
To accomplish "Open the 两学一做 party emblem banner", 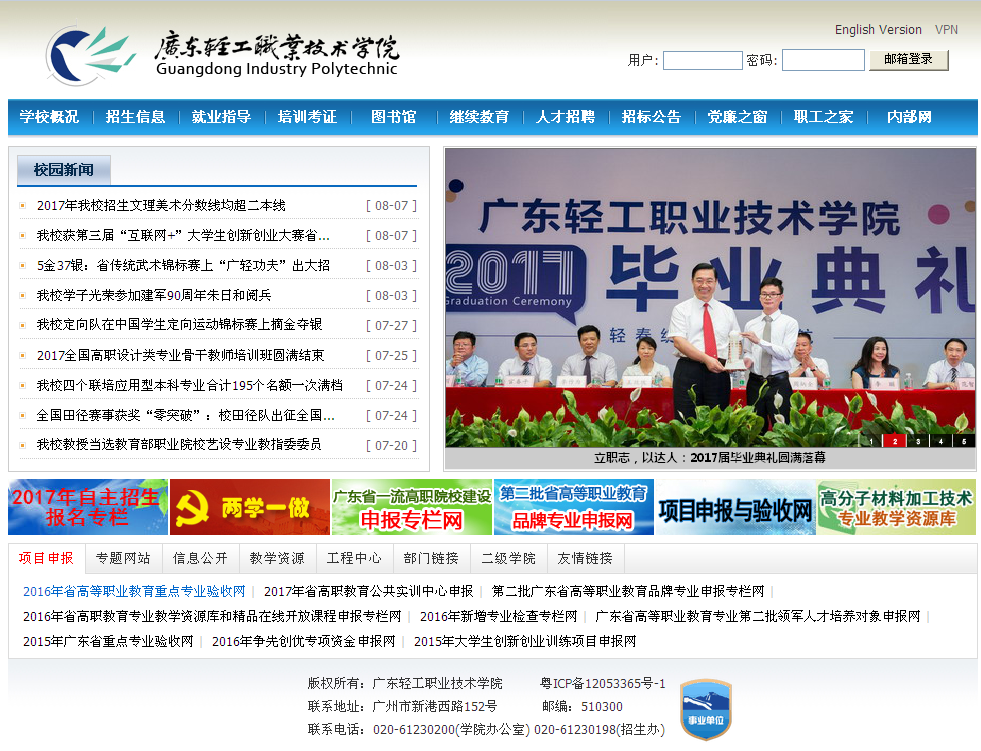I will pos(249,507).
